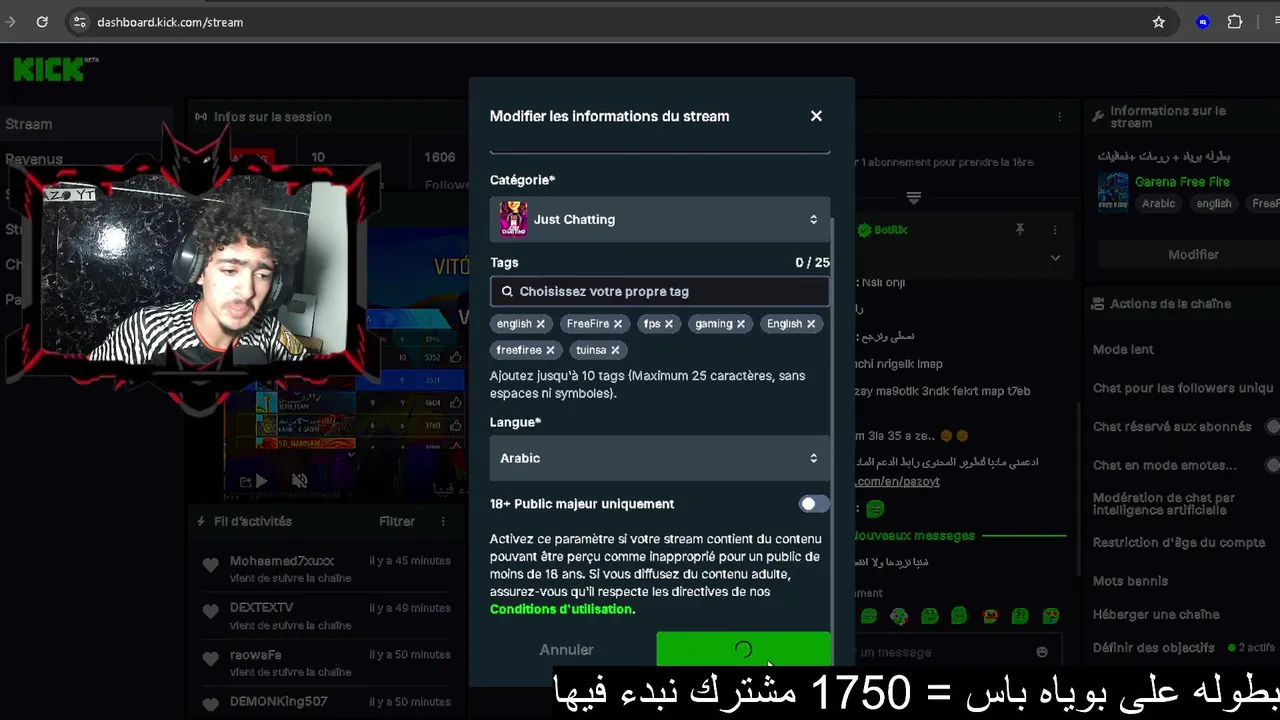1280x720 pixels.
Task: Click the Just Chatting category thumbnail
Action: tap(513, 219)
